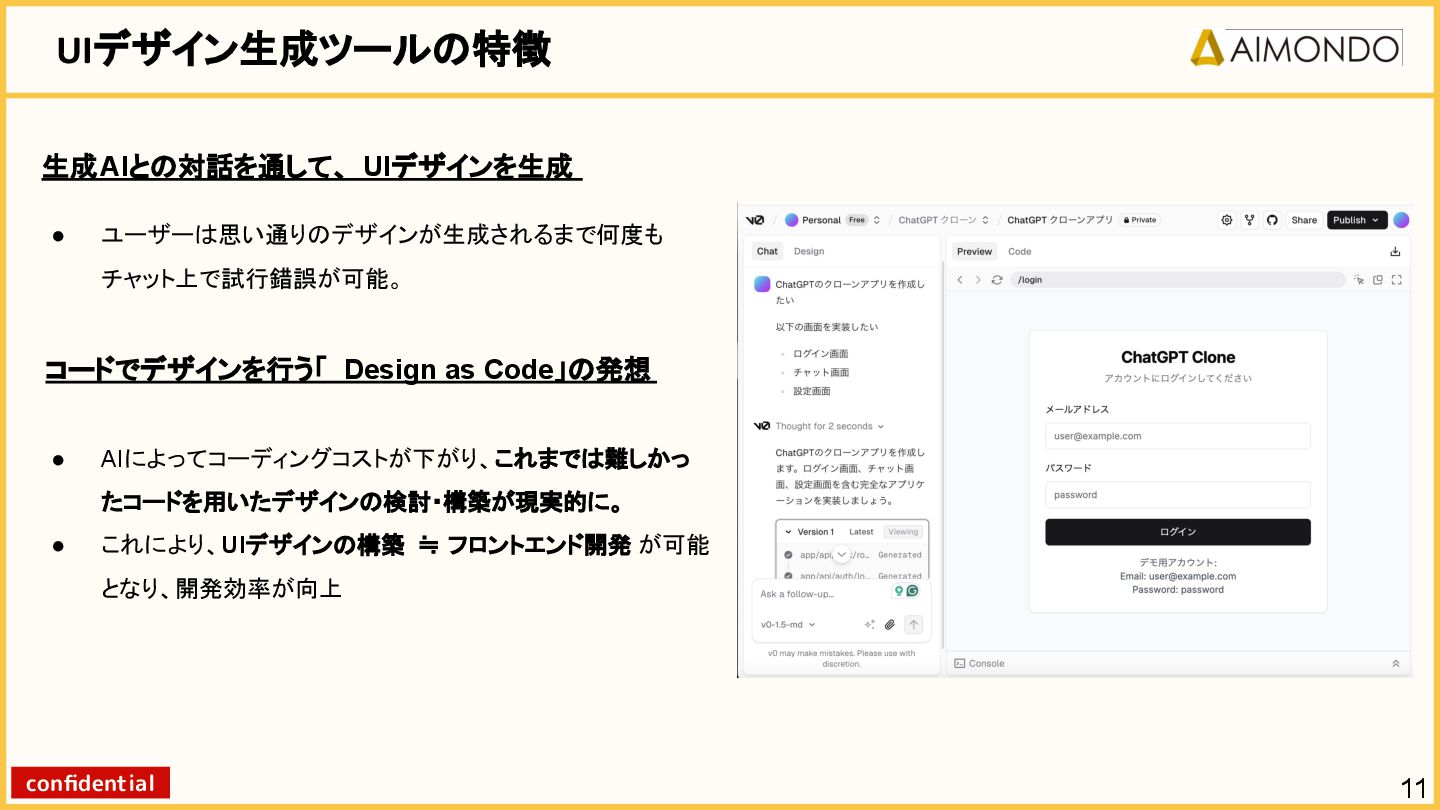Go back in the preview browser

[960, 280]
